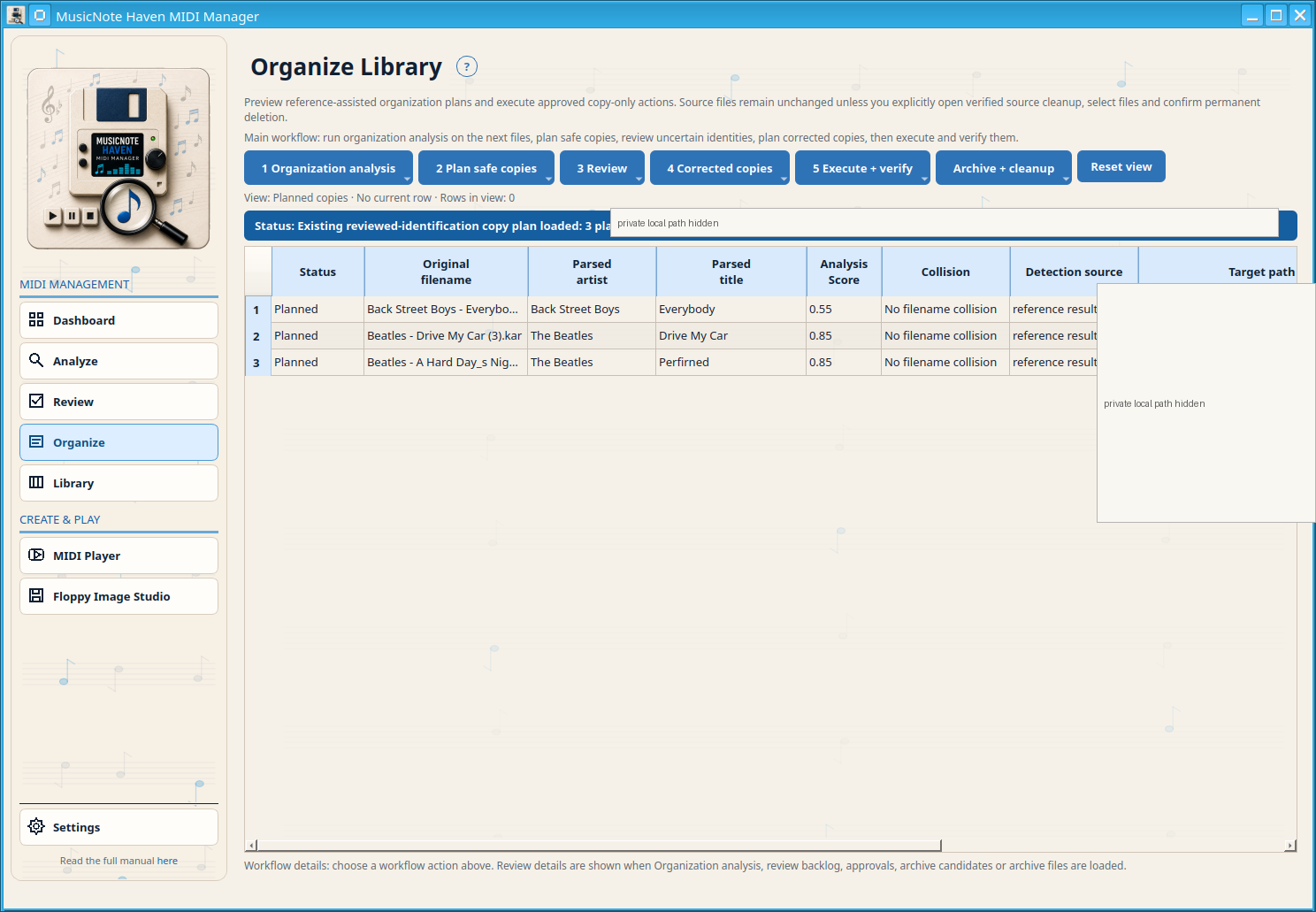Click the Organize list icon
The height and width of the screenshot is (912, 1316).
36,441
